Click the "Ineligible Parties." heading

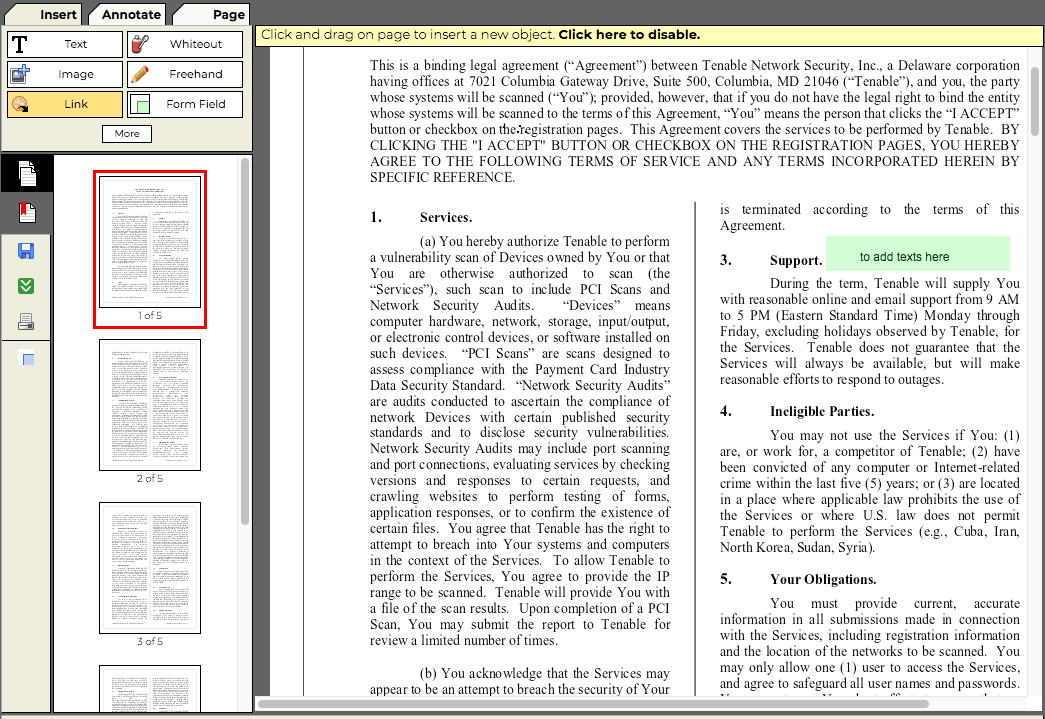coord(822,411)
